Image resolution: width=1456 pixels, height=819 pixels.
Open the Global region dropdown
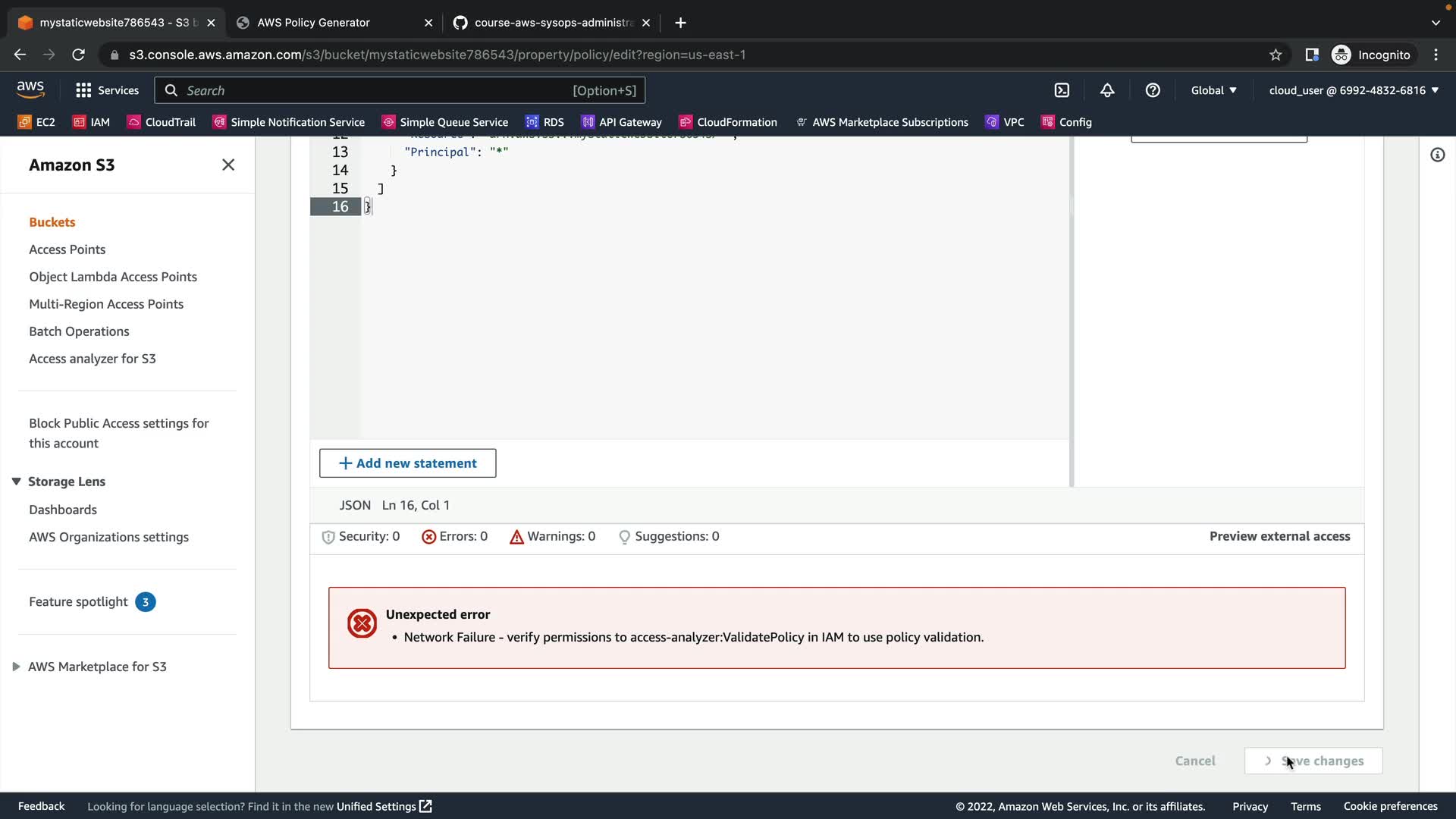[1213, 90]
